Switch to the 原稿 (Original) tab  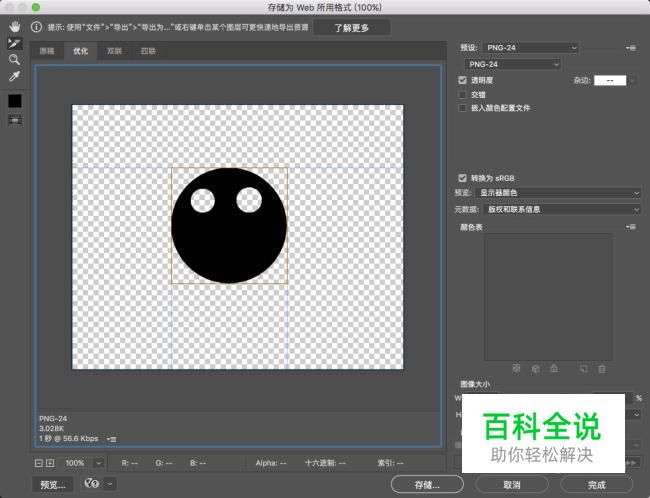pyautogui.click(x=47, y=50)
